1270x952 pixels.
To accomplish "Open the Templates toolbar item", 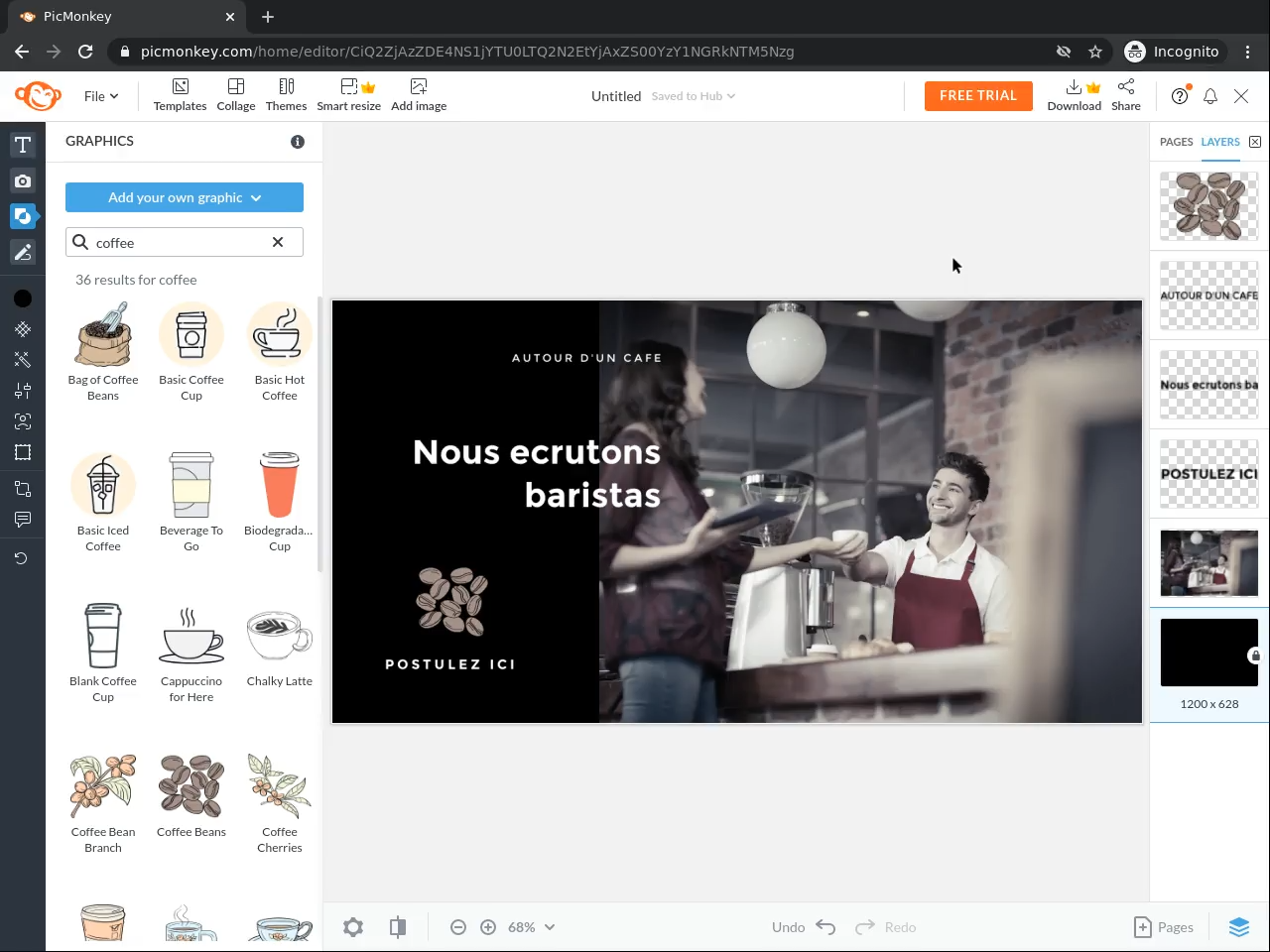I will click(x=180, y=95).
